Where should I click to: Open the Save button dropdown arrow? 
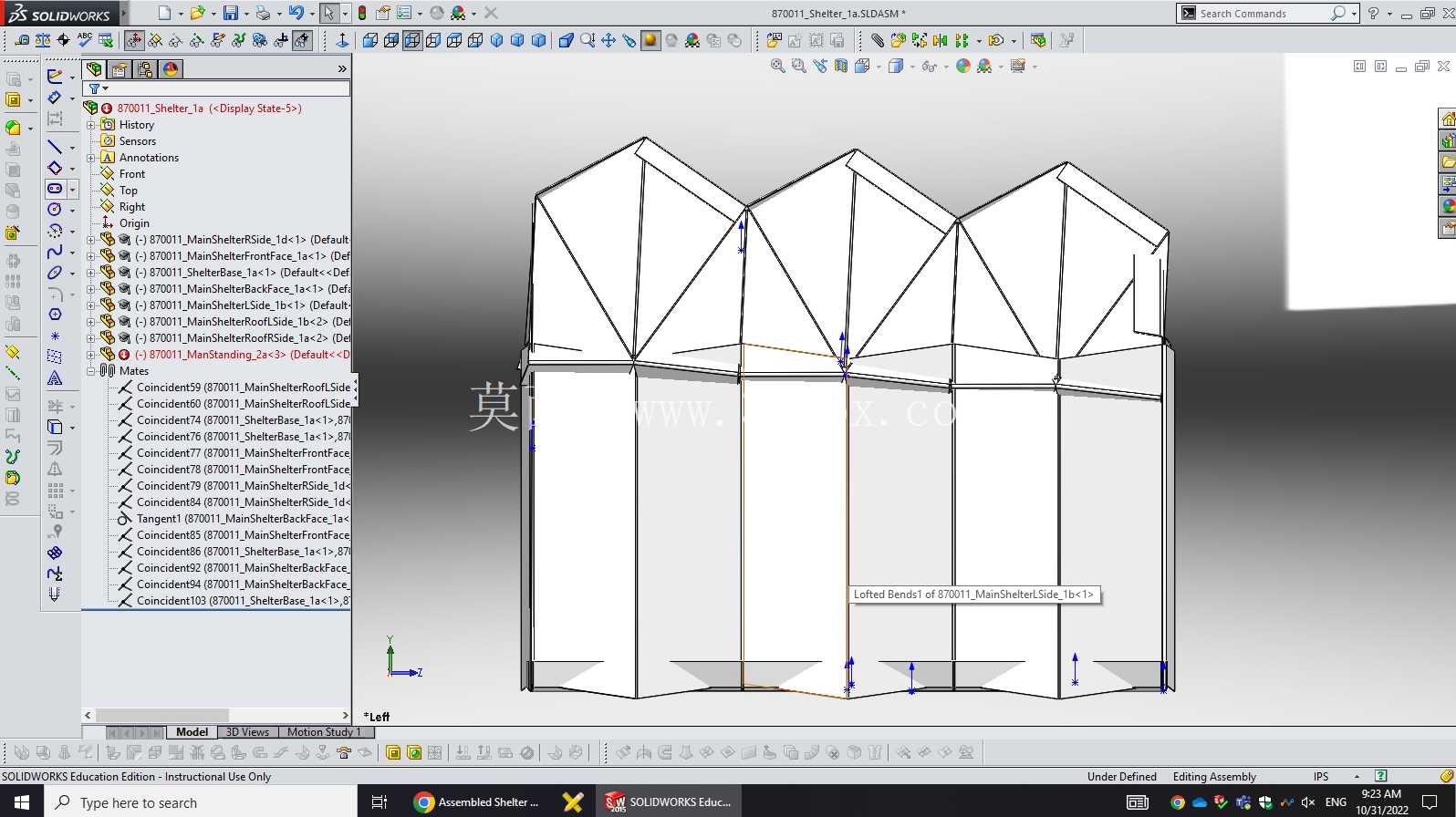[246, 14]
